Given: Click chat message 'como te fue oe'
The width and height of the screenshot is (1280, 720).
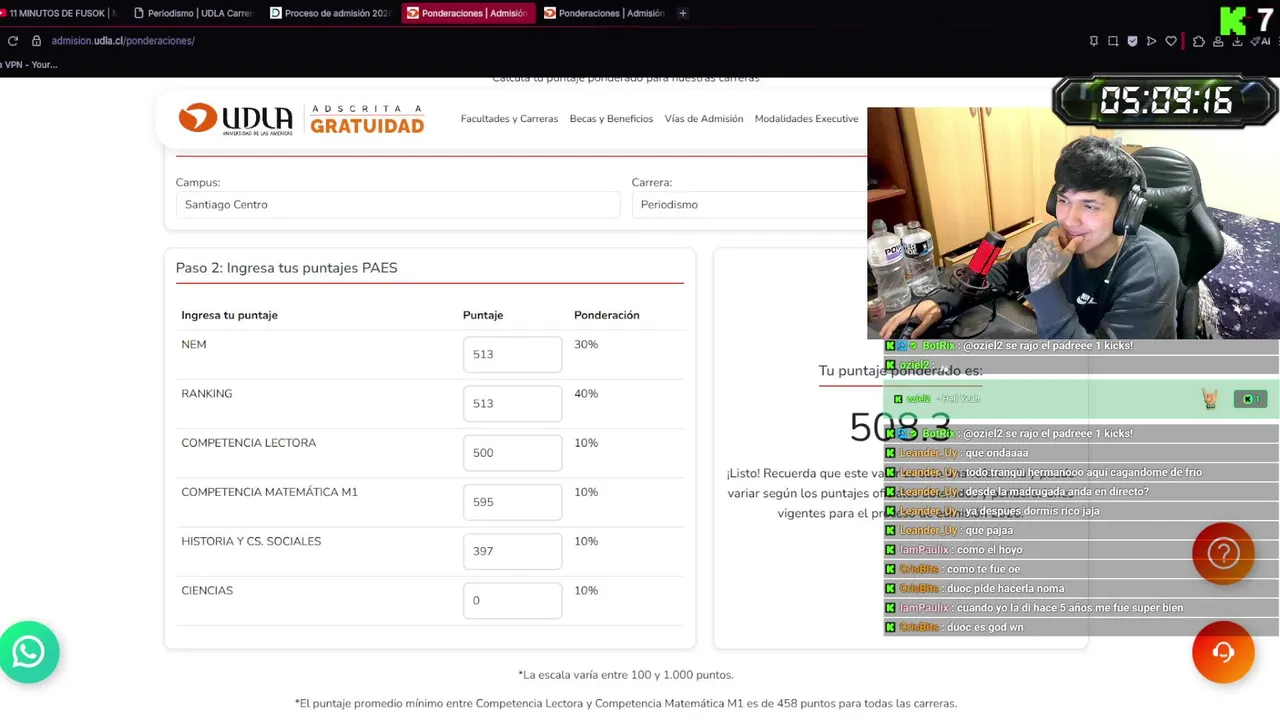Looking at the screenshot, I should pos(983,569).
